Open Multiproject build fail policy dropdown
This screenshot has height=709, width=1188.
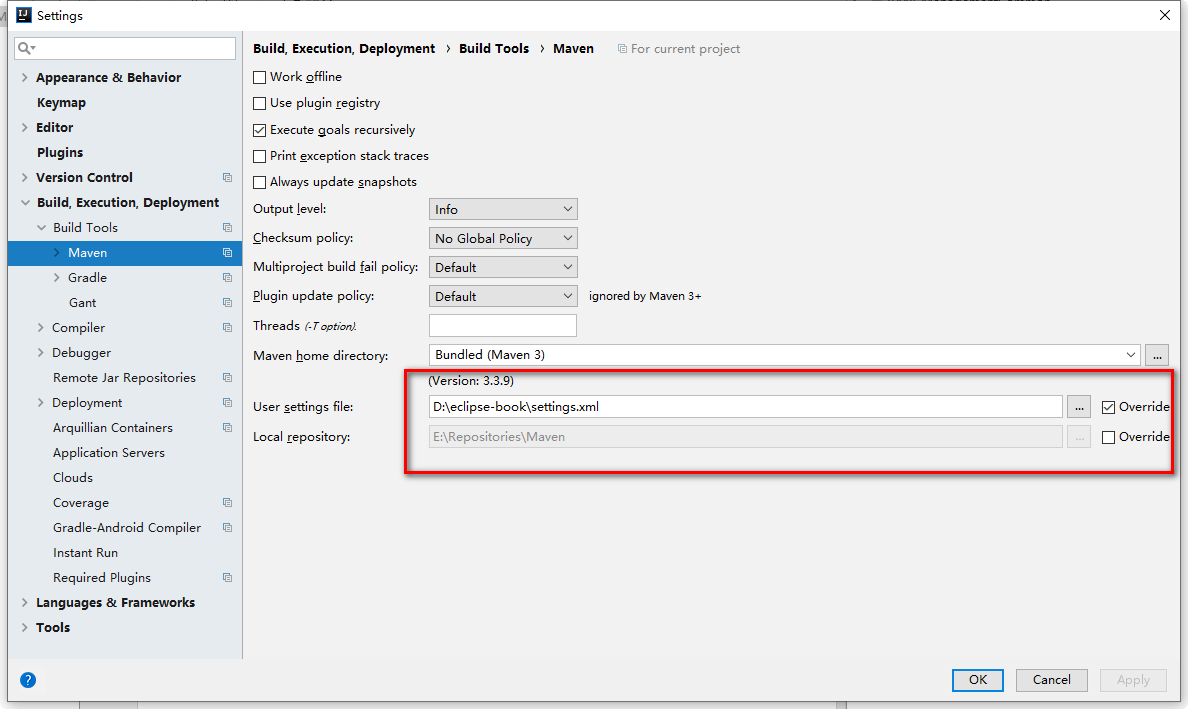pyautogui.click(x=503, y=267)
